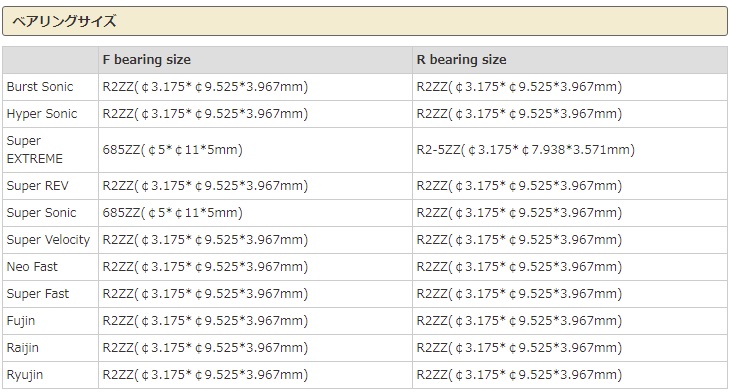Select Super Sonic F bearing 685ZZ cell
Screen dimensions: 731x392
(x=255, y=213)
